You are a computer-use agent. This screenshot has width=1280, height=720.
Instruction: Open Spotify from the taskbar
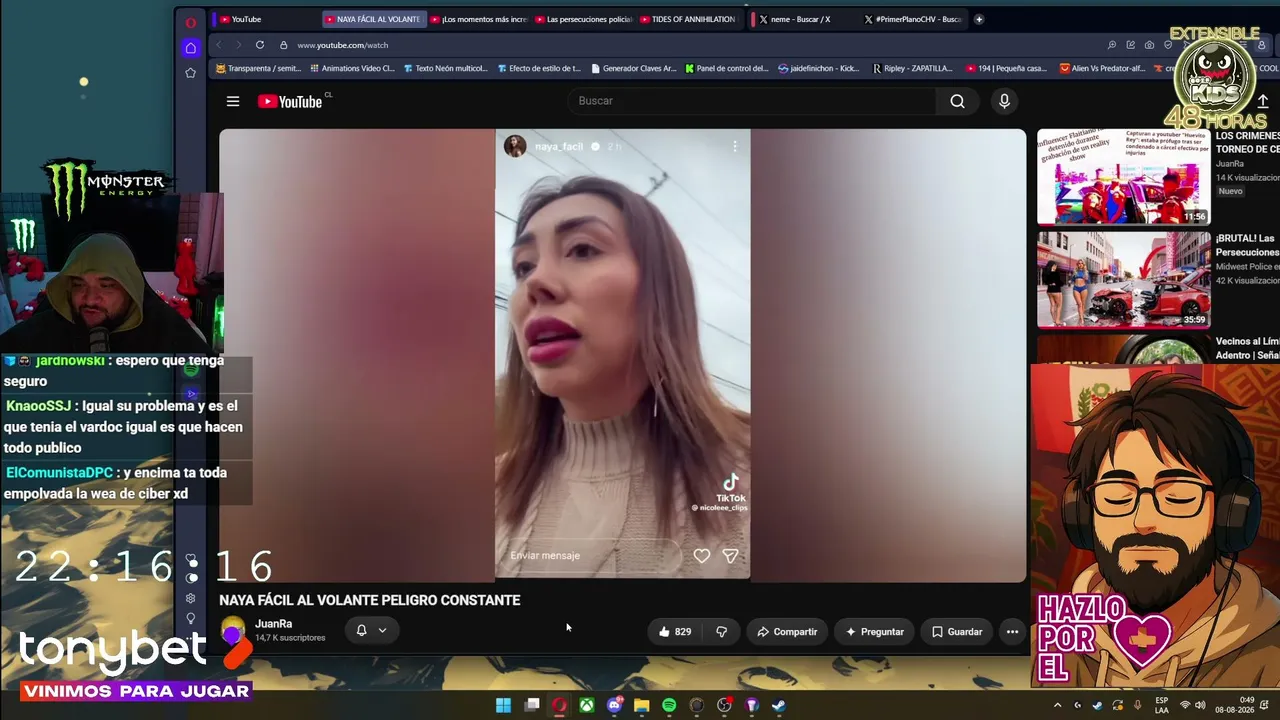pyautogui.click(x=669, y=706)
